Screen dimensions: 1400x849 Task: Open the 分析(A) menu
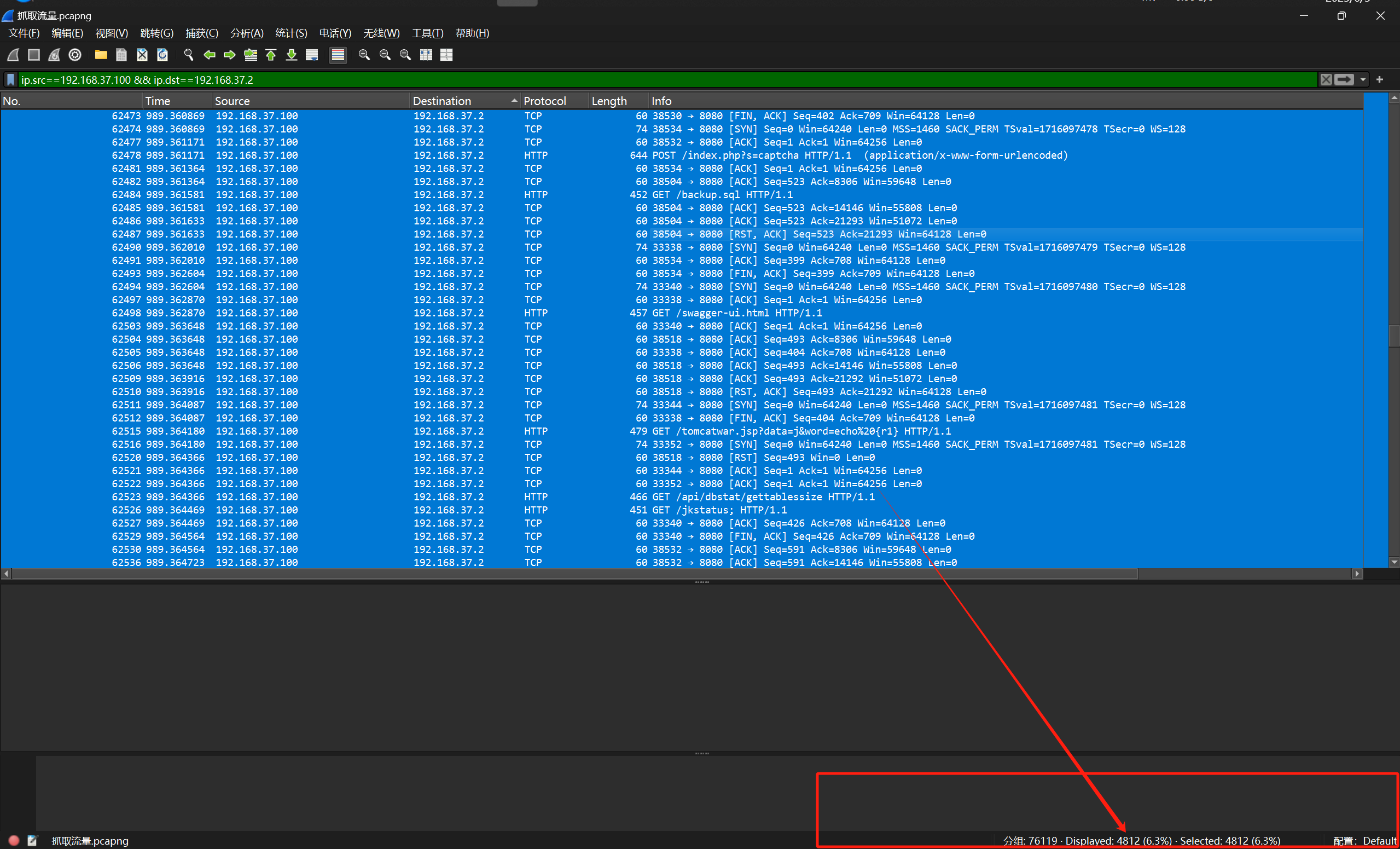pos(247,33)
